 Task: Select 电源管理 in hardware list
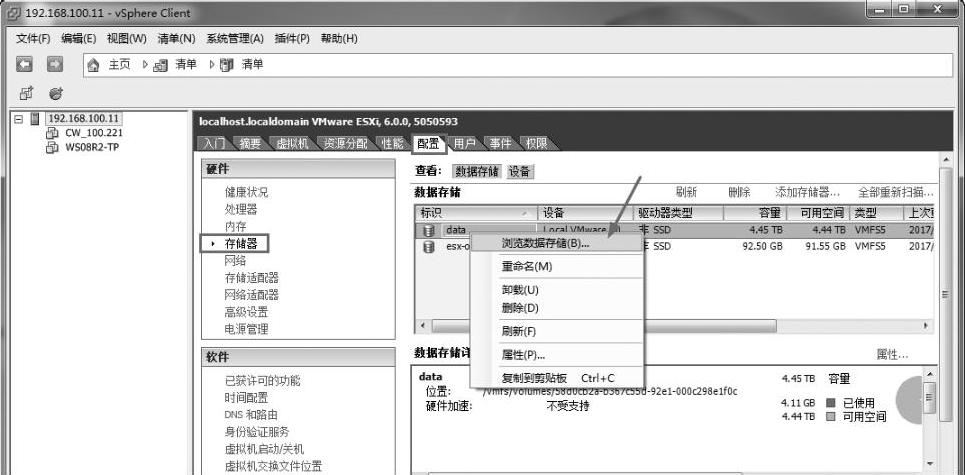(x=246, y=329)
